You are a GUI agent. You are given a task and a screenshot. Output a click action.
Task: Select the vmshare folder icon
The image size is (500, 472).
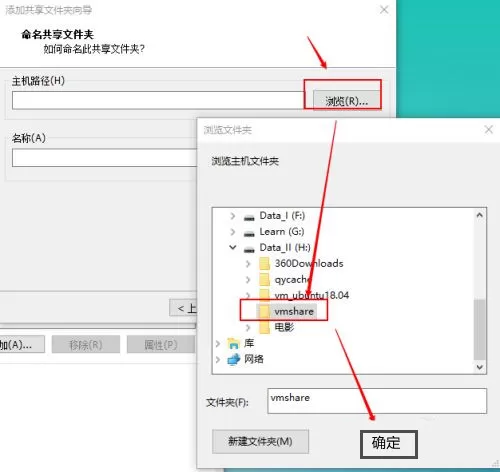[x=264, y=312]
